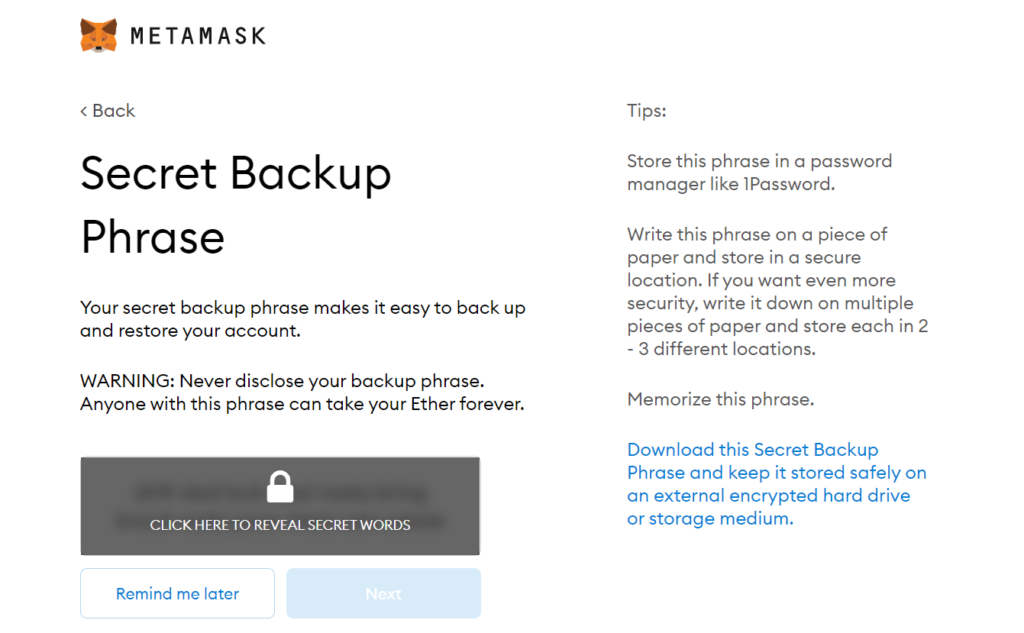Choose Remind me later
Screen dimensions: 1024x633
[x=178, y=593]
